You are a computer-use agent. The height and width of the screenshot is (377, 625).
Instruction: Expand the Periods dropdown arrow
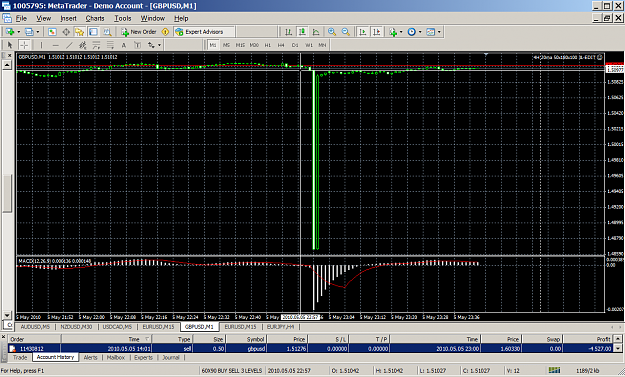(420, 32)
